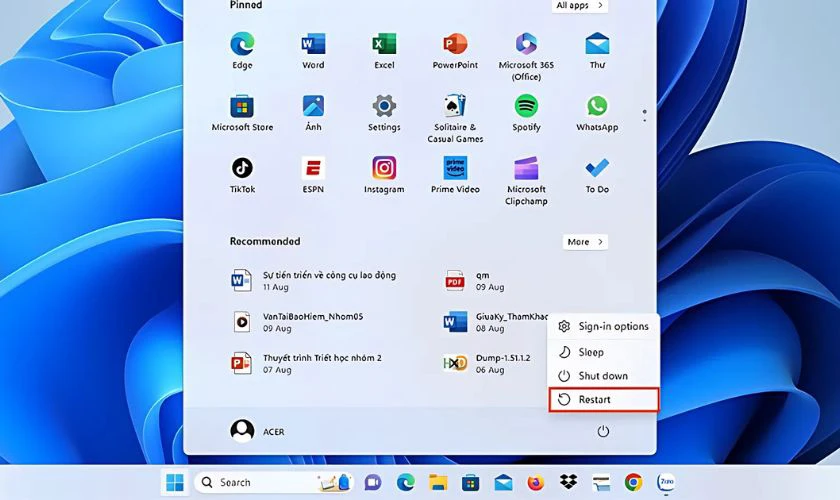This screenshot has width=840, height=500.
Task: Open Firefox from the taskbar
Action: point(535,483)
